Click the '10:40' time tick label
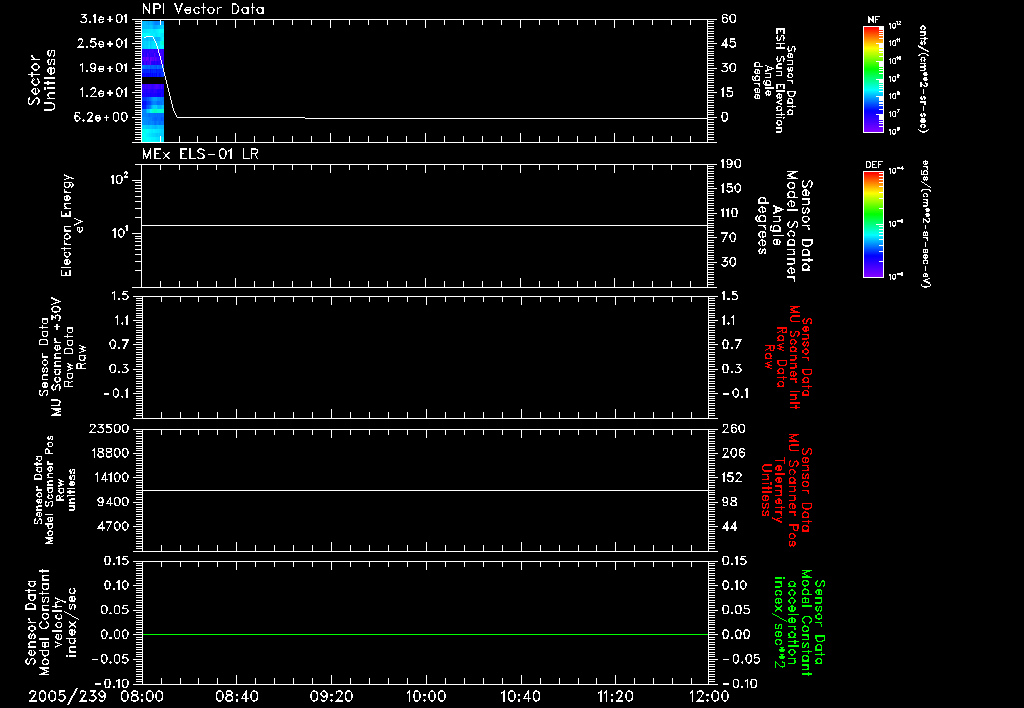 pos(520,696)
